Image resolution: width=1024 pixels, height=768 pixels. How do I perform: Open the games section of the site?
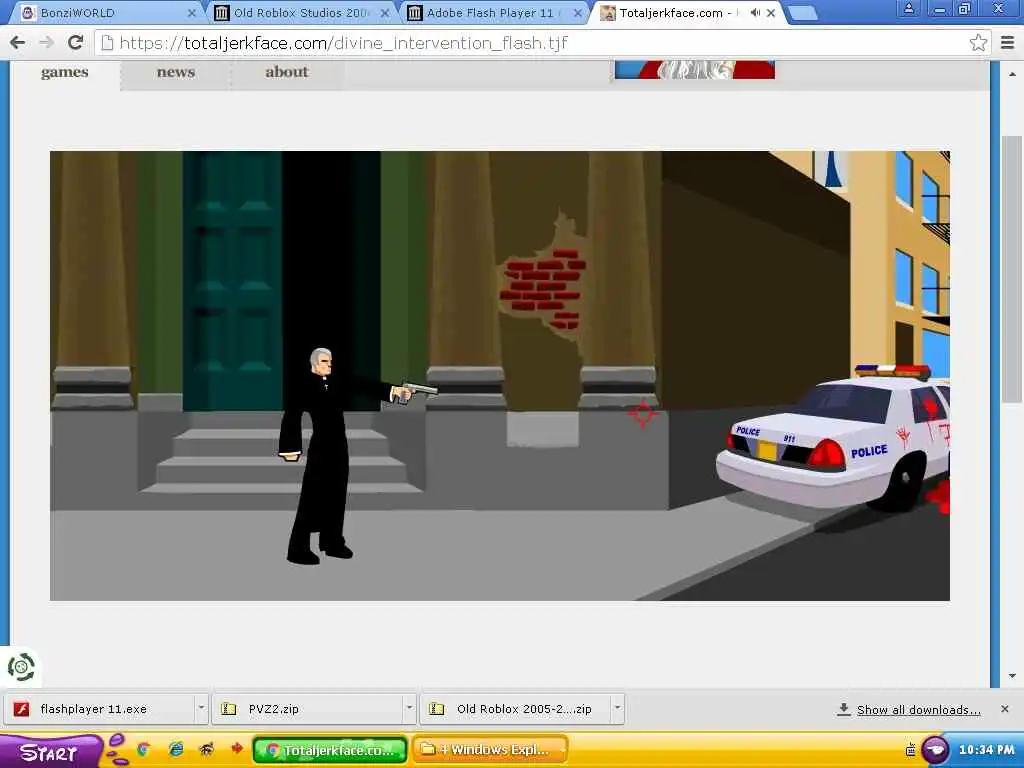click(x=65, y=72)
